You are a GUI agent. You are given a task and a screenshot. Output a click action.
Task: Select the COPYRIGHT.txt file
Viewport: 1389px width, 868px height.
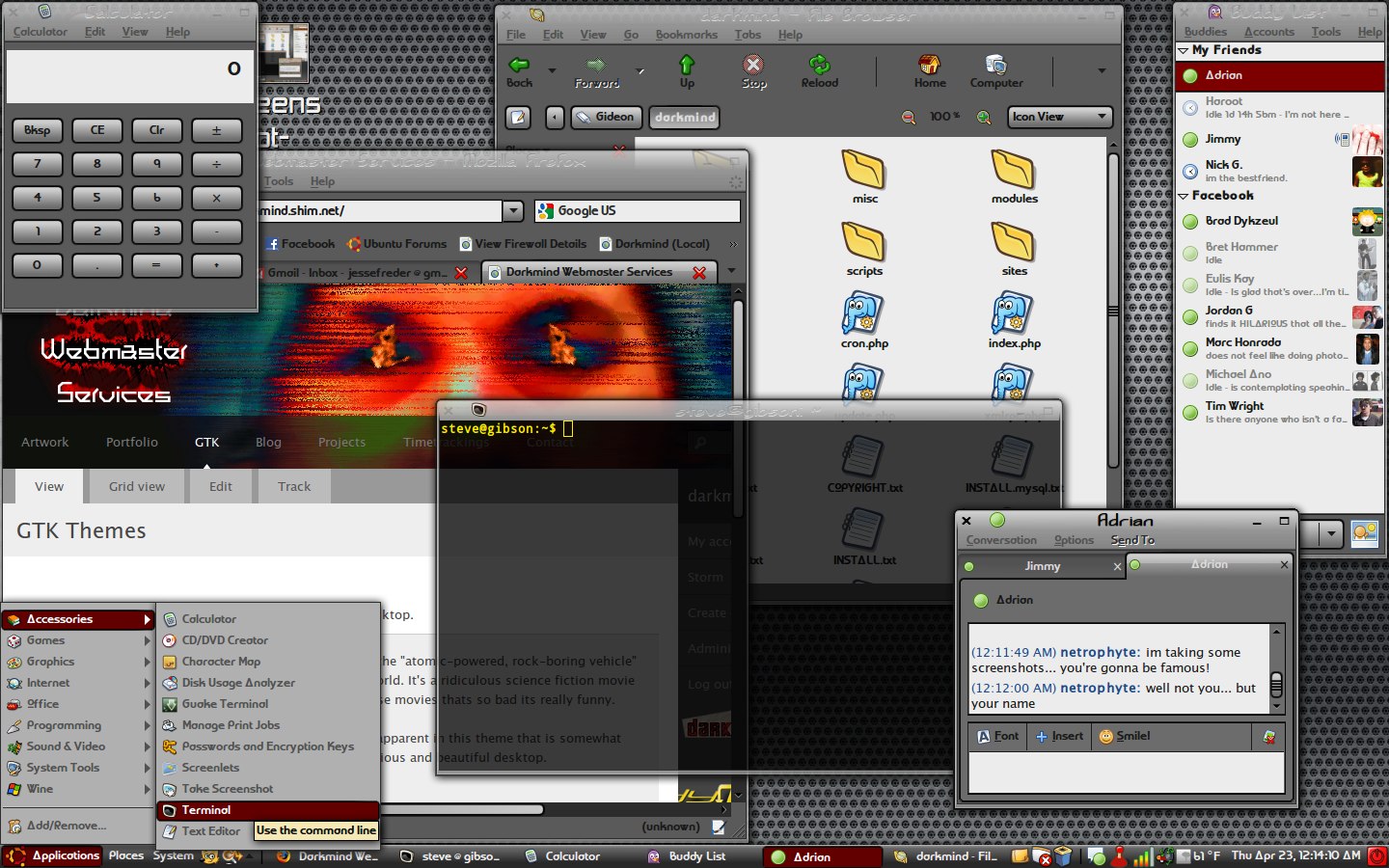point(864,465)
